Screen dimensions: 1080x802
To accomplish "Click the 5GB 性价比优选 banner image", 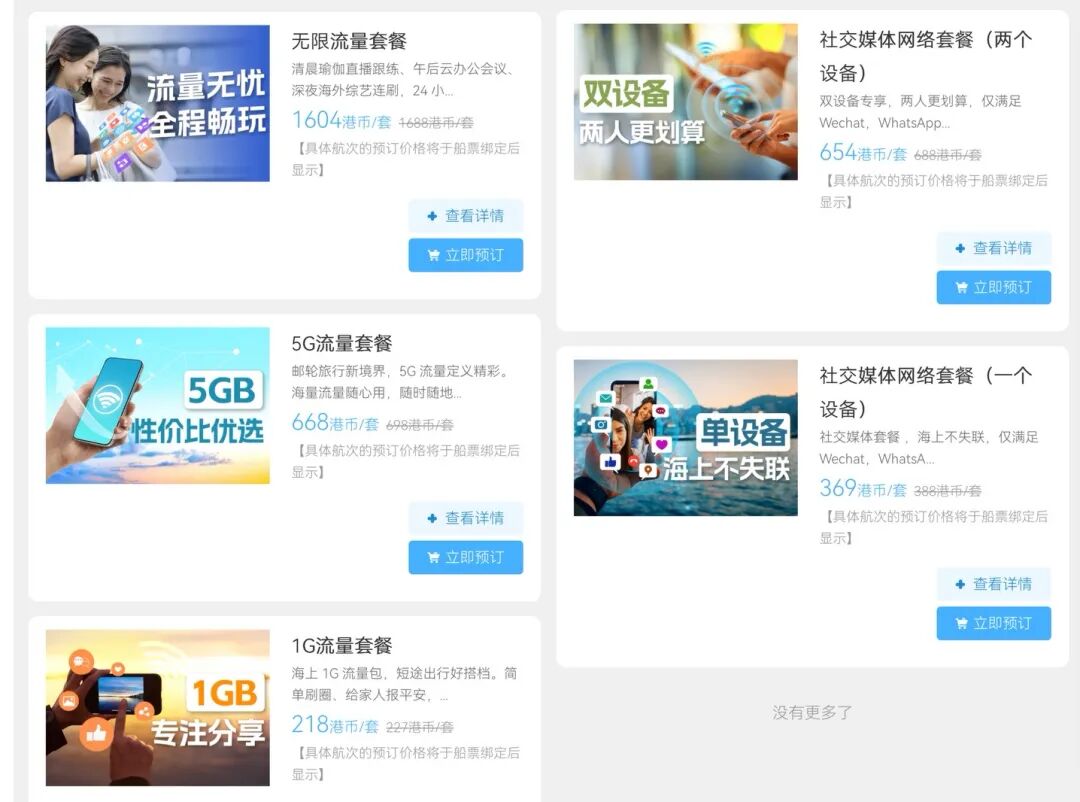I will pyautogui.click(x=158, y=405).
